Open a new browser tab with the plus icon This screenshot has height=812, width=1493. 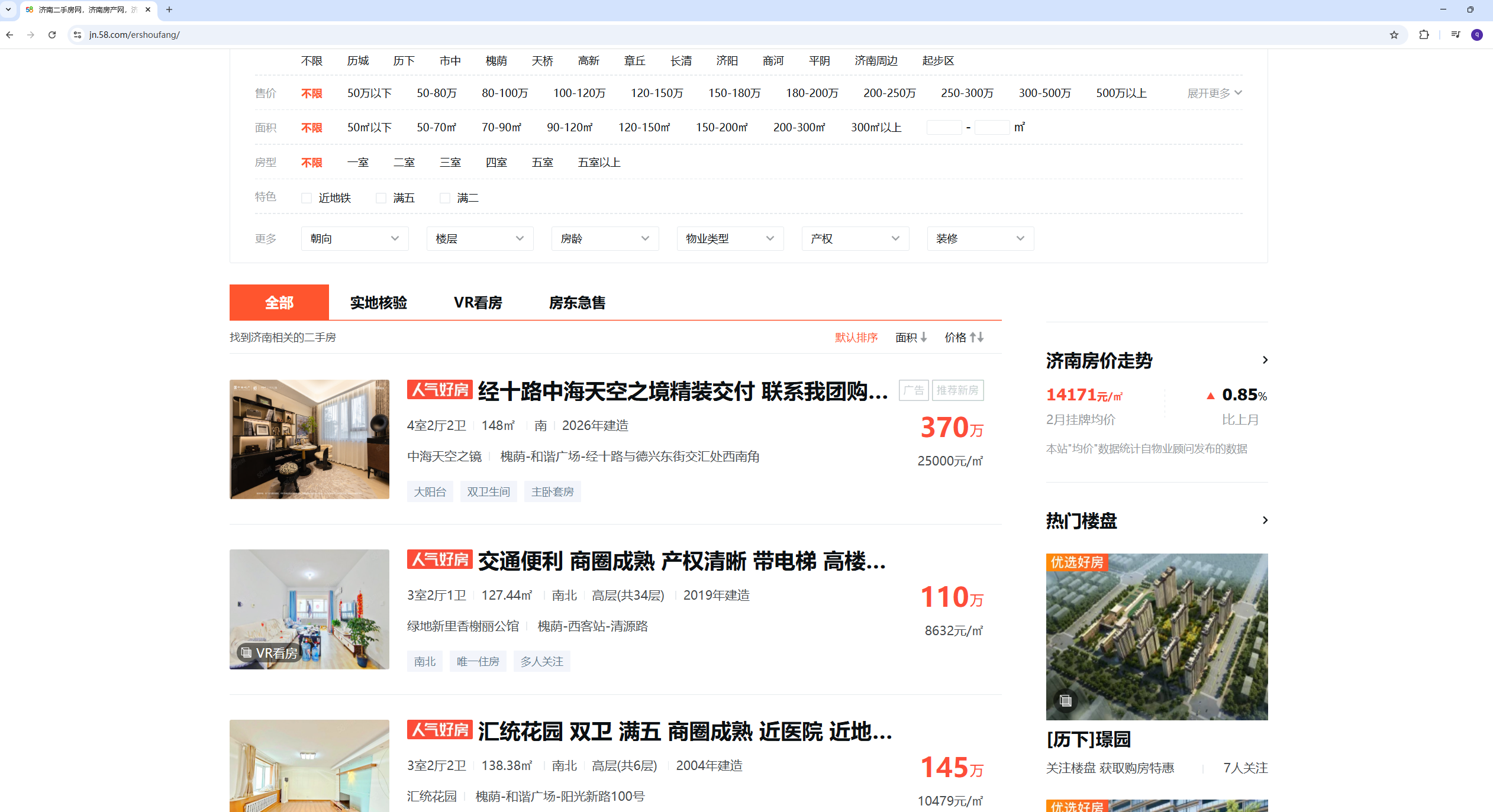[x=169, y=9]
